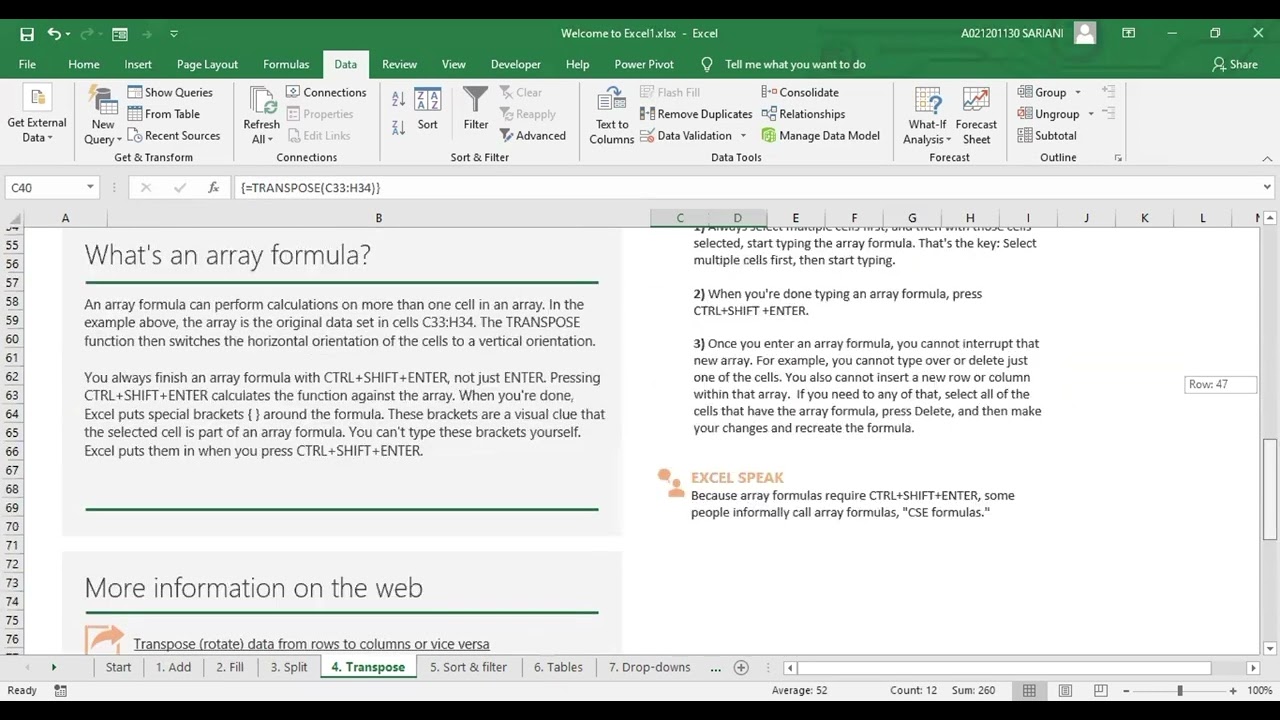The width and height of the screenshot is (1280, 720).
Task: Go to the 7. Drop-downs sheet
Action: click(649, 667)
